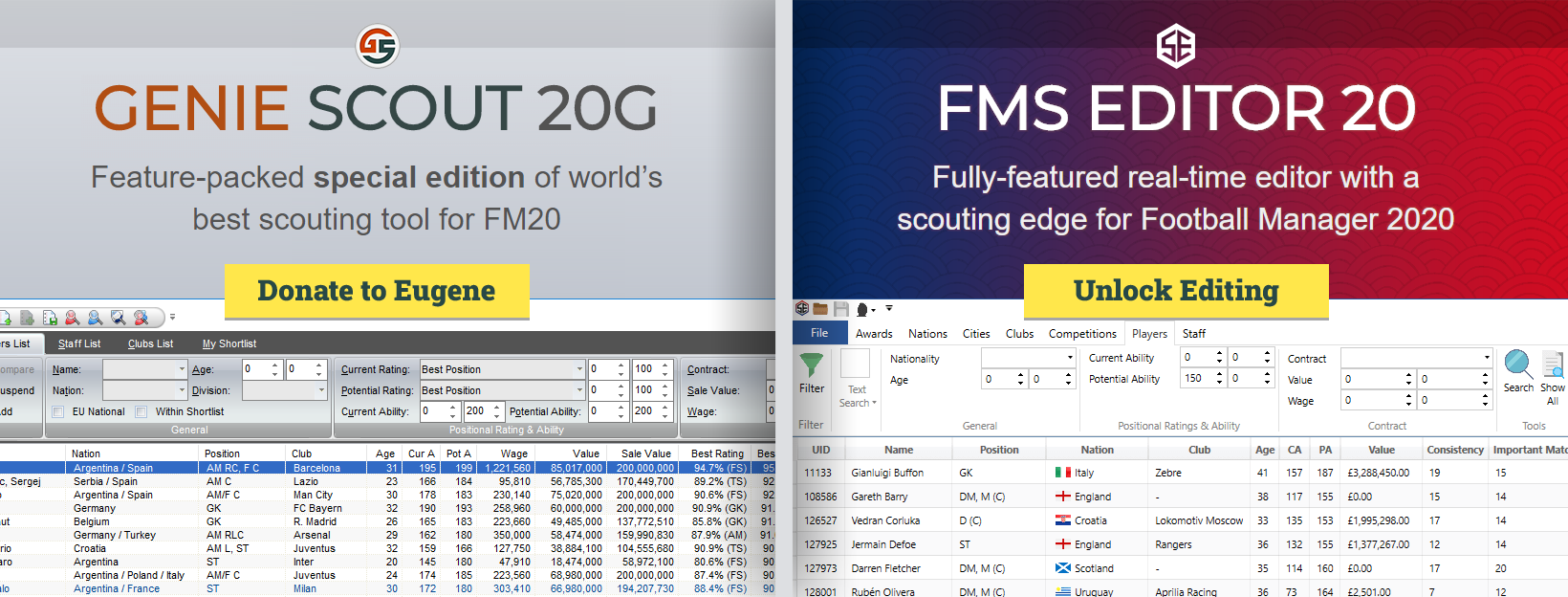This screenshot has width=1568, height=597.
Task: Click the floppy disk save icon in FMS Editor
Action: (x=841, y=309)
